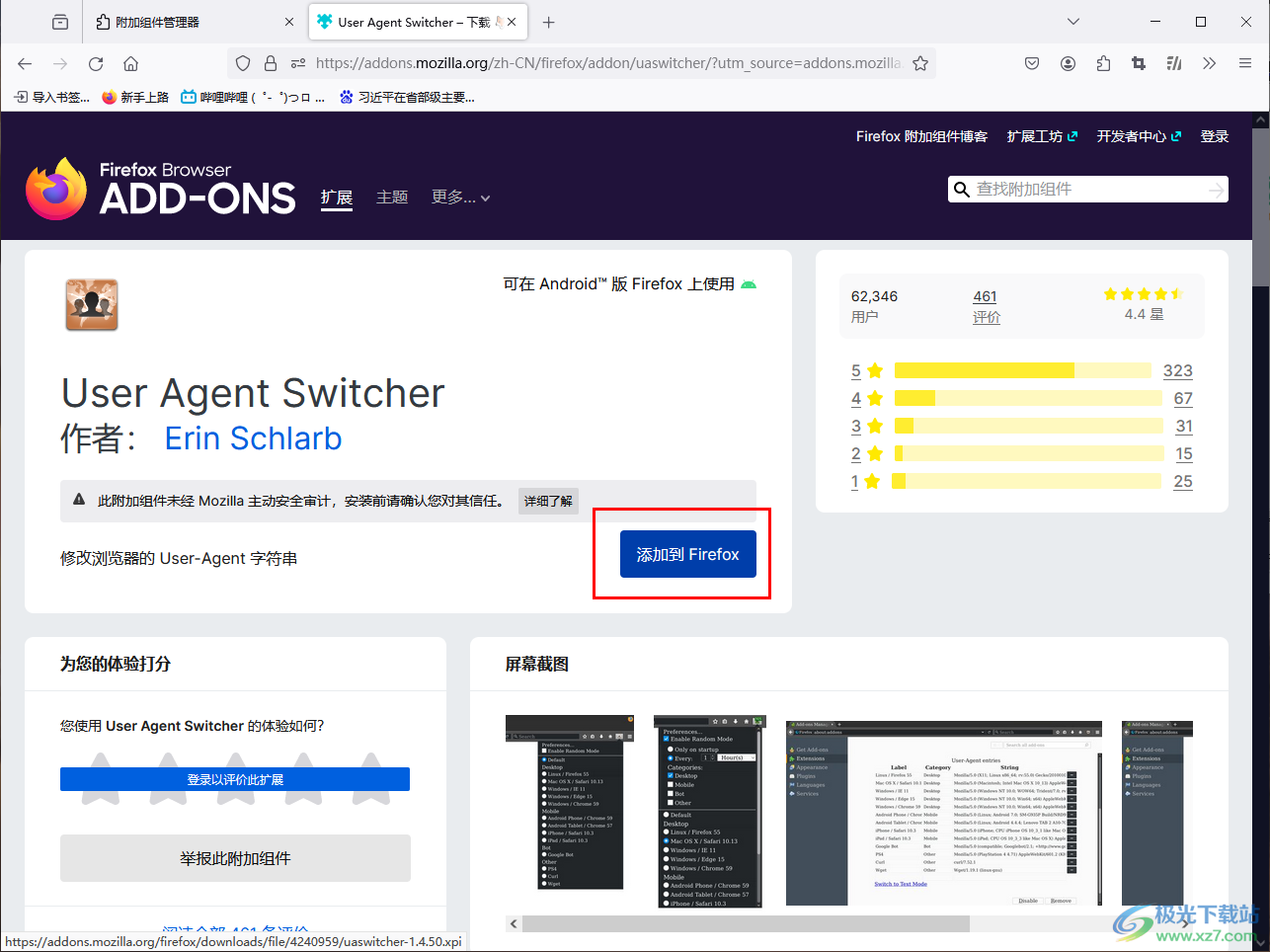This screenshot has height=952, width=1270.
Task: Focus the 查找附加组件 search field
Action: pyautogui.click(x=1088, y=189)
